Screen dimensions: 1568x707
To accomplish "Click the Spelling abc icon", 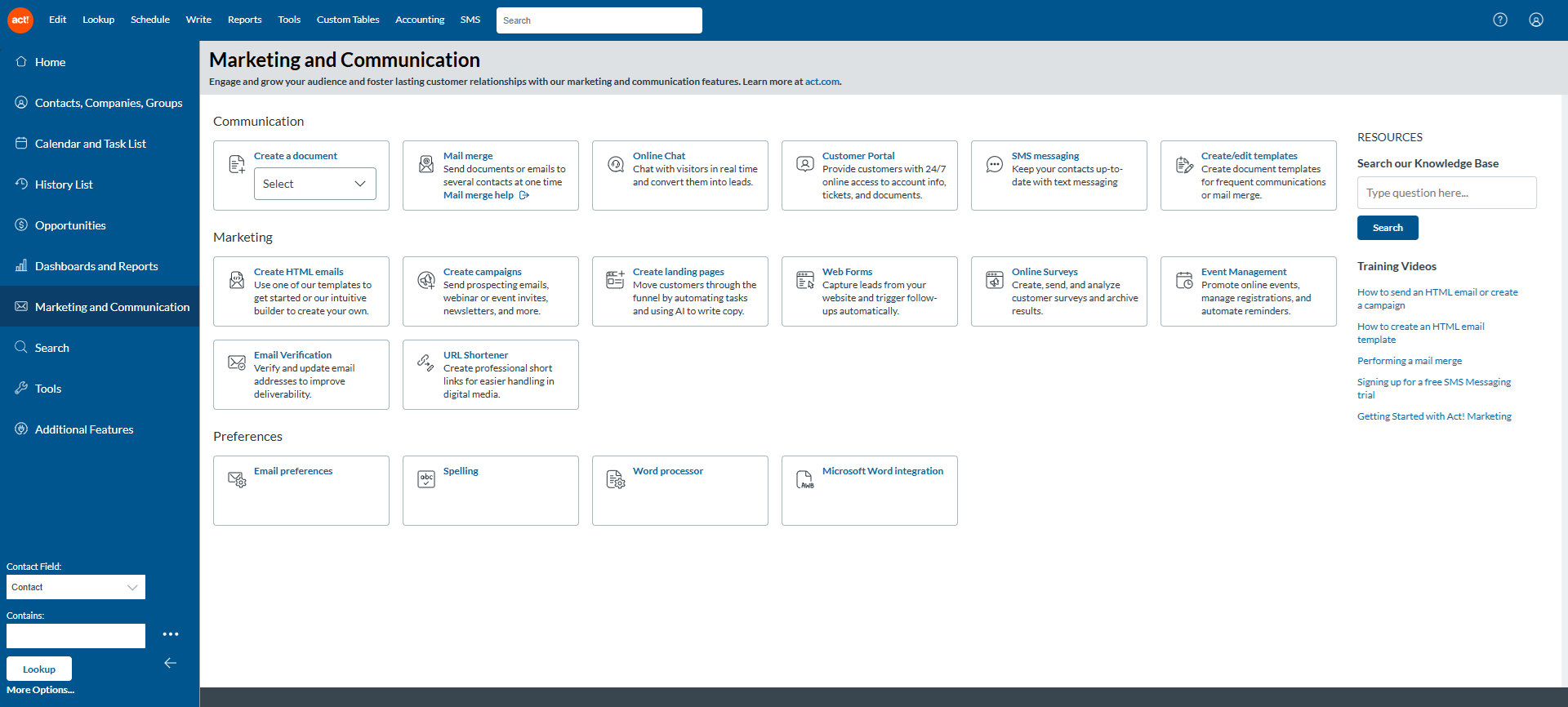I will 426,479.
